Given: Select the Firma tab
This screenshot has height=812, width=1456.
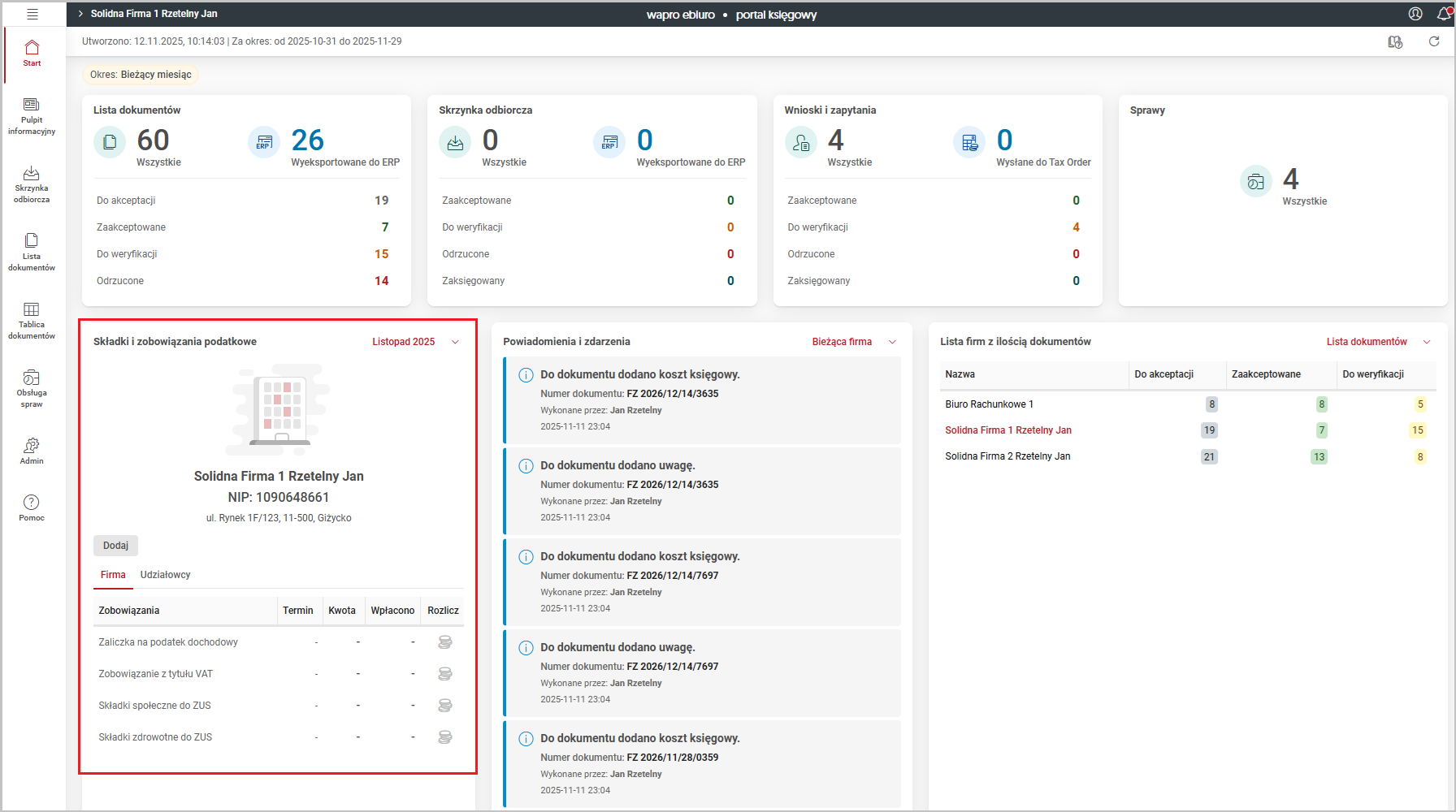Looking at the screenshot, I should pyautogui.click(x=113, y=575).
